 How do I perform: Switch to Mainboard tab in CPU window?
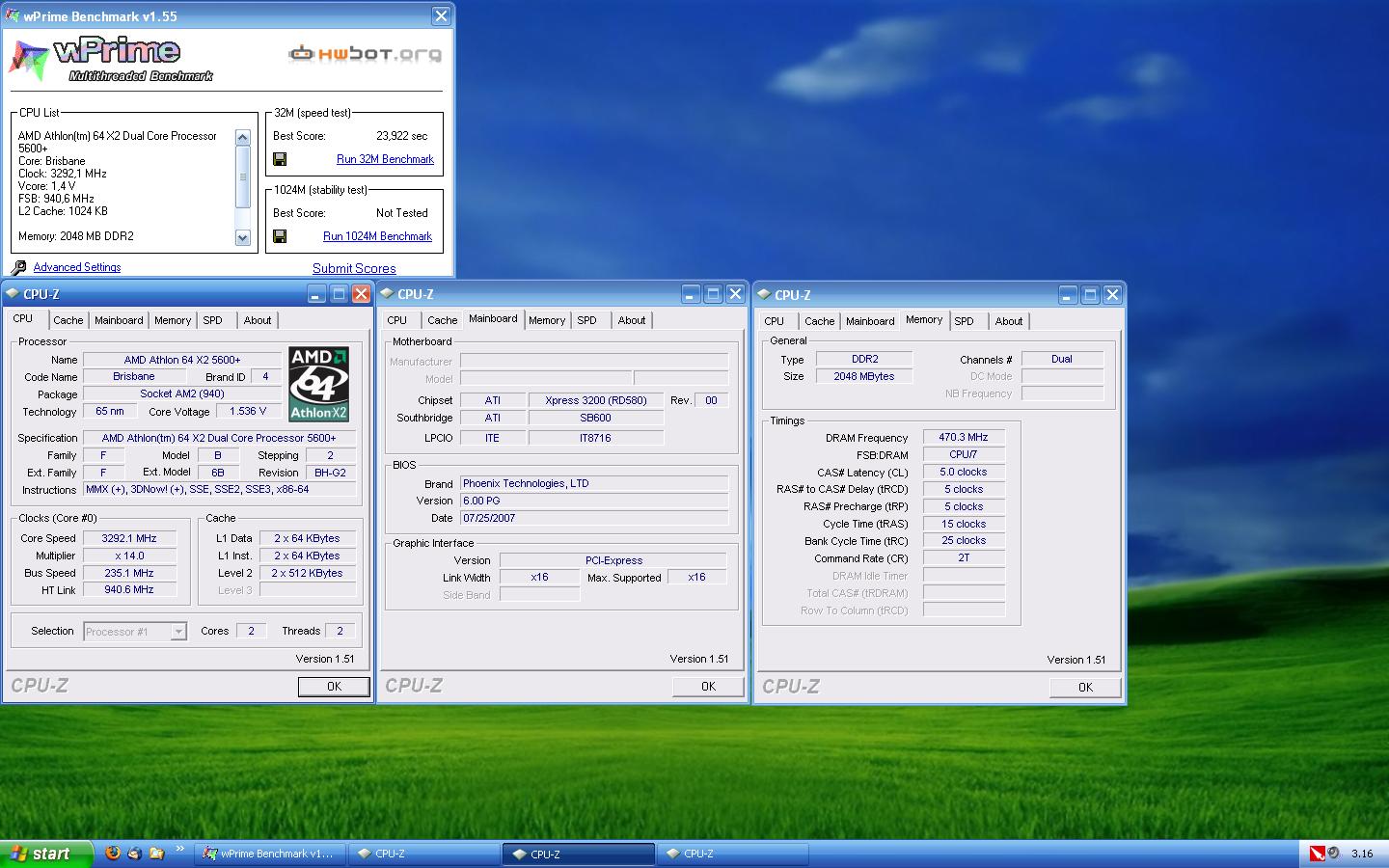(119, 320)
